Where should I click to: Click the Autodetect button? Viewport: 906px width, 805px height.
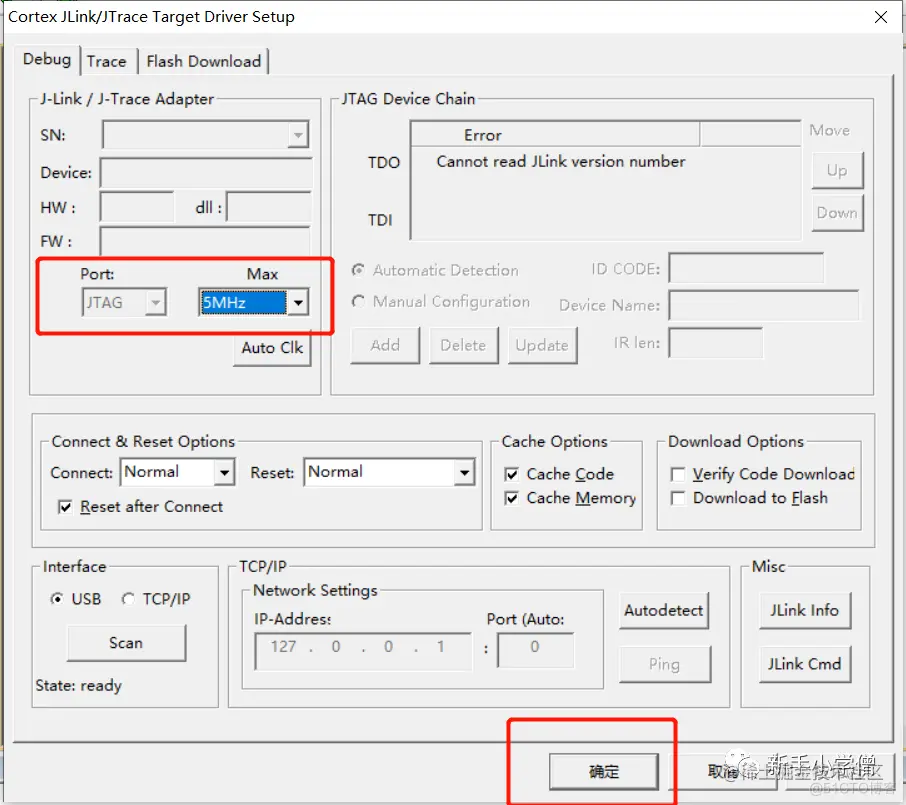pos(663,610)
